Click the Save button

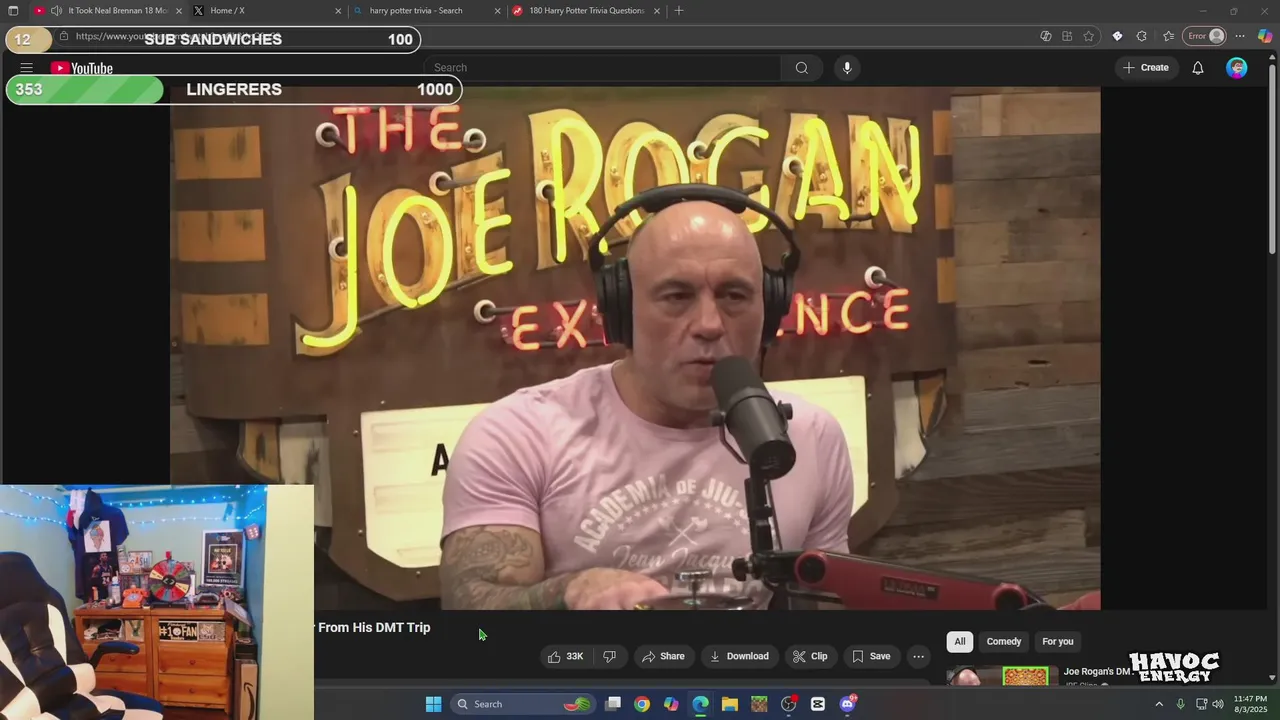(x=871, y=656)
